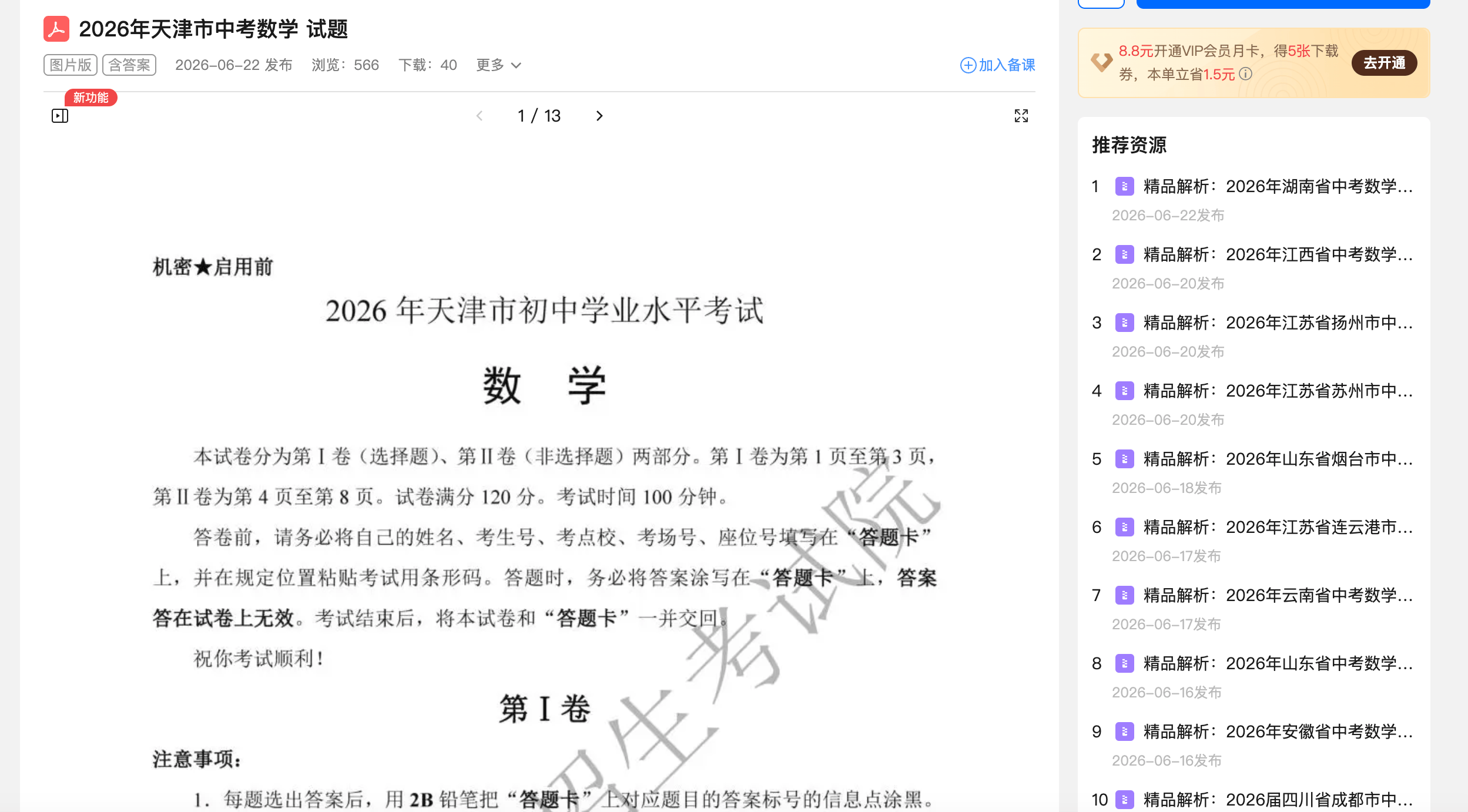Click the plus icon for 加入备课
Viewport: 1468px width, 812px height.
pyautogui.click(x=968, y=65)
